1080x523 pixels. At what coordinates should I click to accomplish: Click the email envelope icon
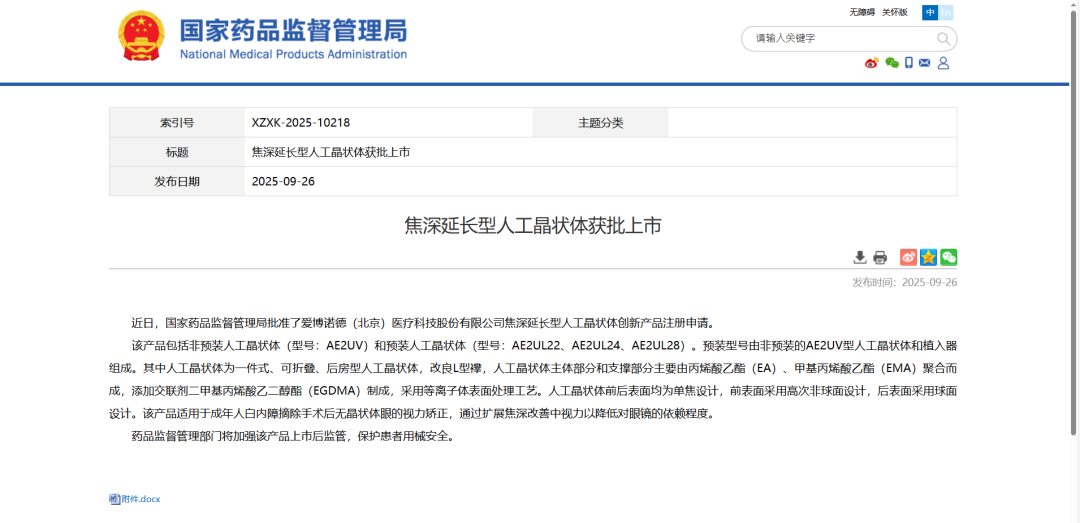(x=925, y=63)
